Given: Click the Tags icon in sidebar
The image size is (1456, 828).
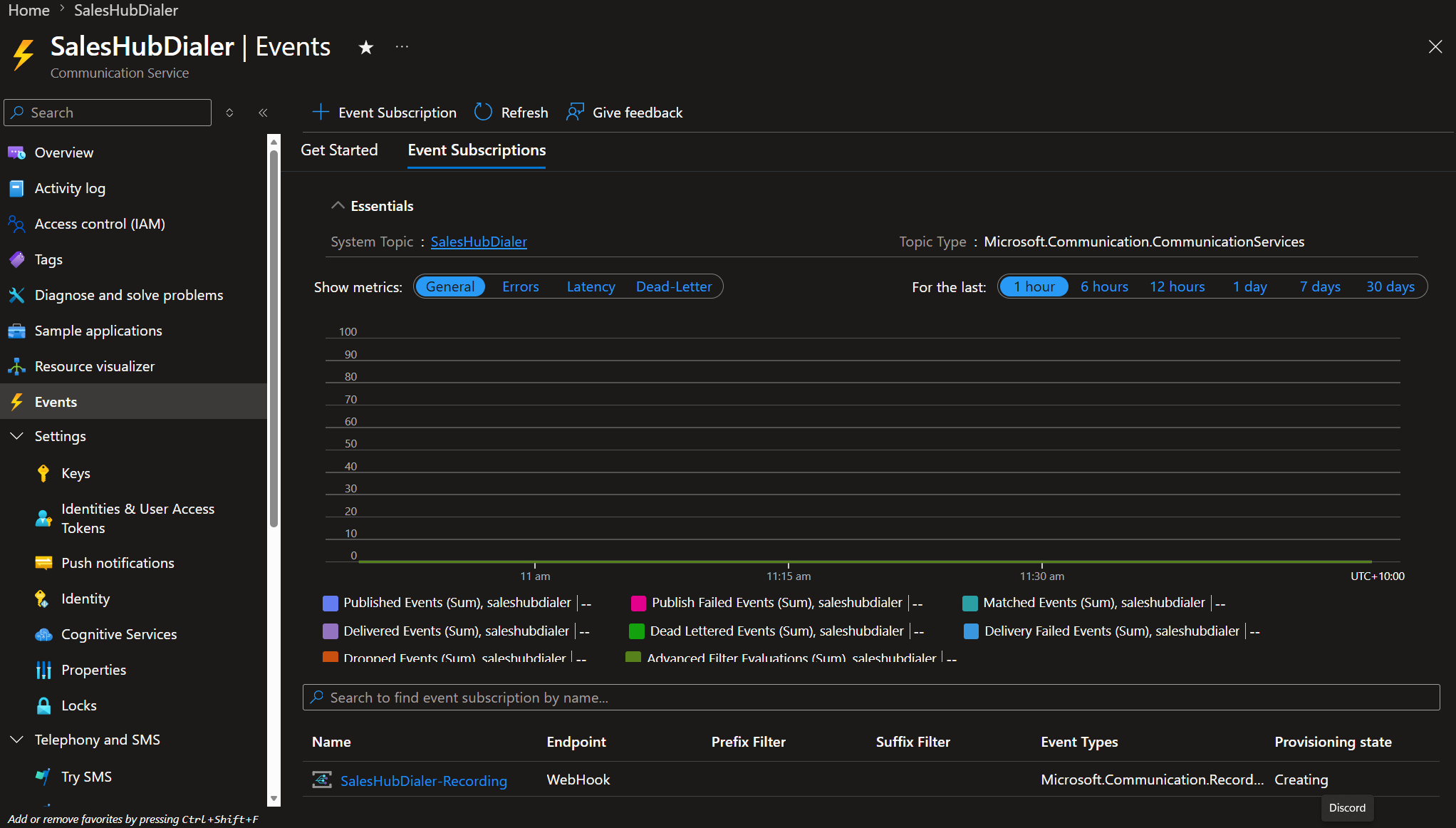Looking at the screenshot, I should click(x=16, y=259).
